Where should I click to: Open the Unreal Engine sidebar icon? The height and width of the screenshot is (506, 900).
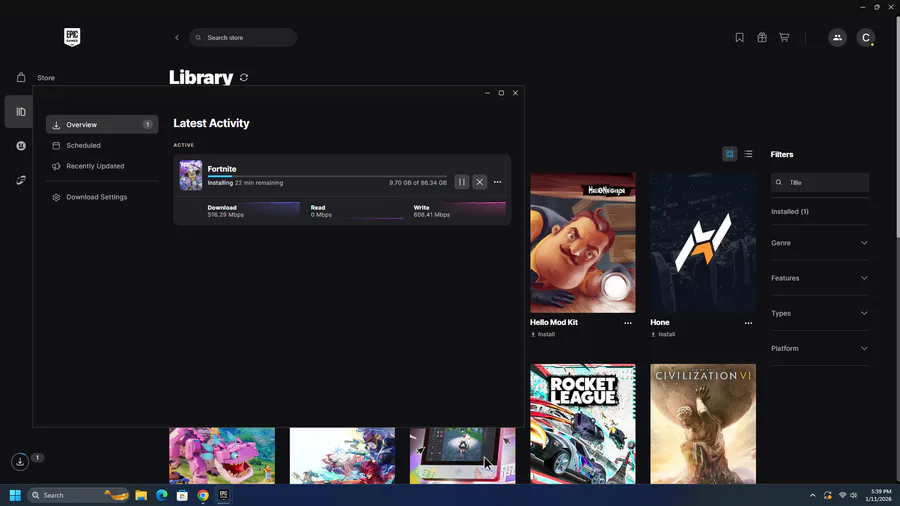tap(21, 146)
